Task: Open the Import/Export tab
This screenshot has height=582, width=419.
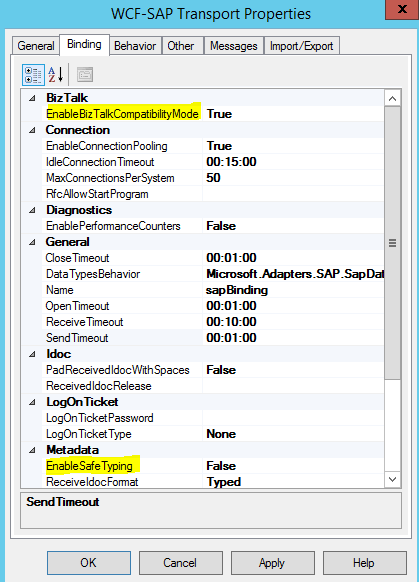Action: pyautogui.click(x=301, y=46)
